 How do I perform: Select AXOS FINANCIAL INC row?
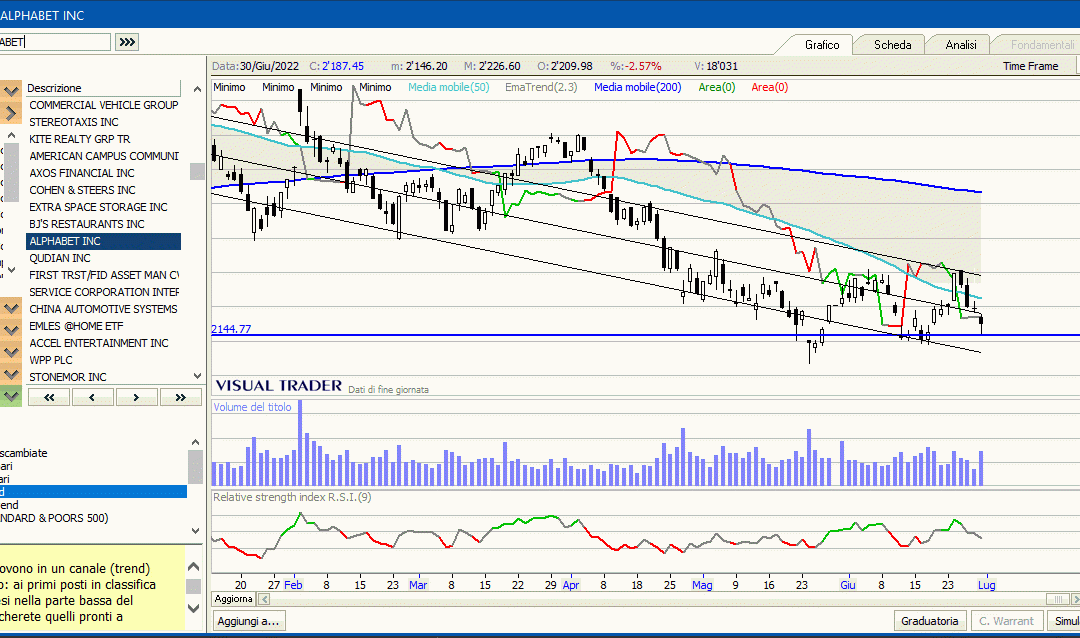103,173
